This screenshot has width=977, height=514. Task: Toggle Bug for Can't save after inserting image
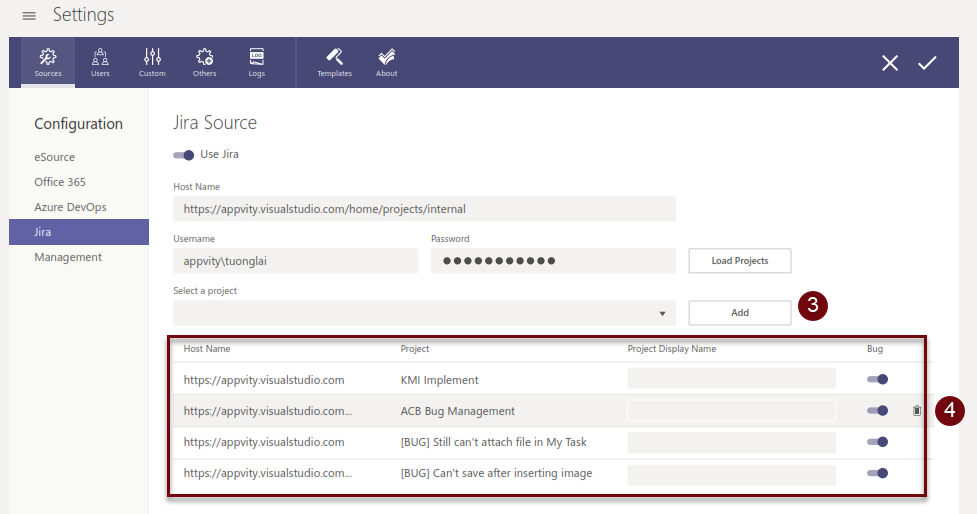(x=877, y=473)
